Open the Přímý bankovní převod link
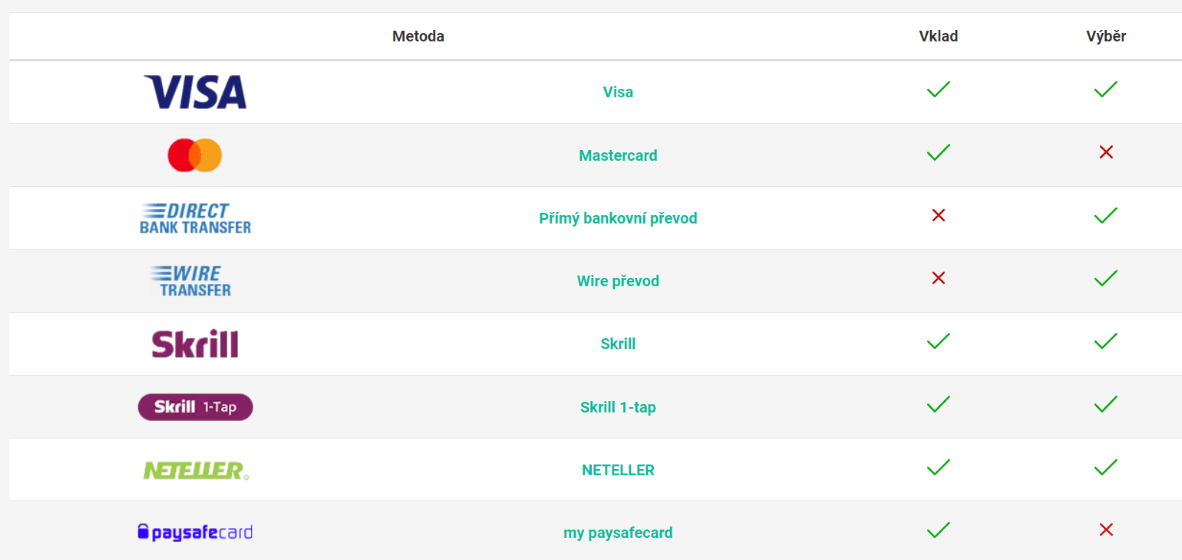The width and height of the screenshot is (1182, 560). tap(618, 218)
